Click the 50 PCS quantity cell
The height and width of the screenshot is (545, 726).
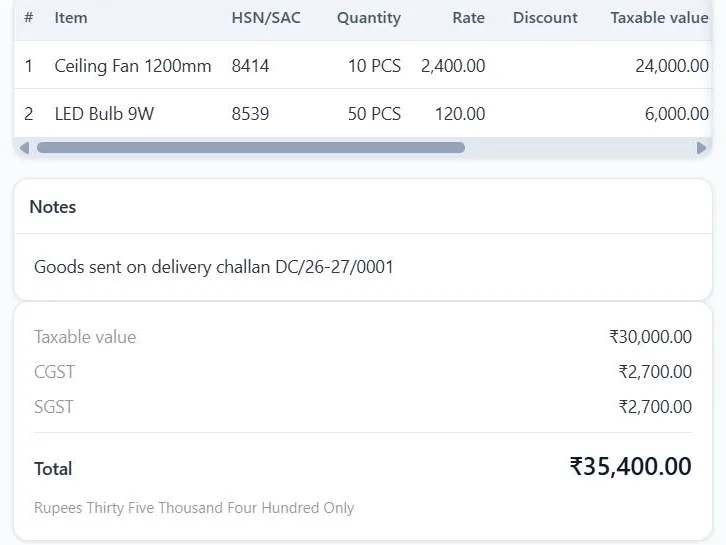(374, 113)
